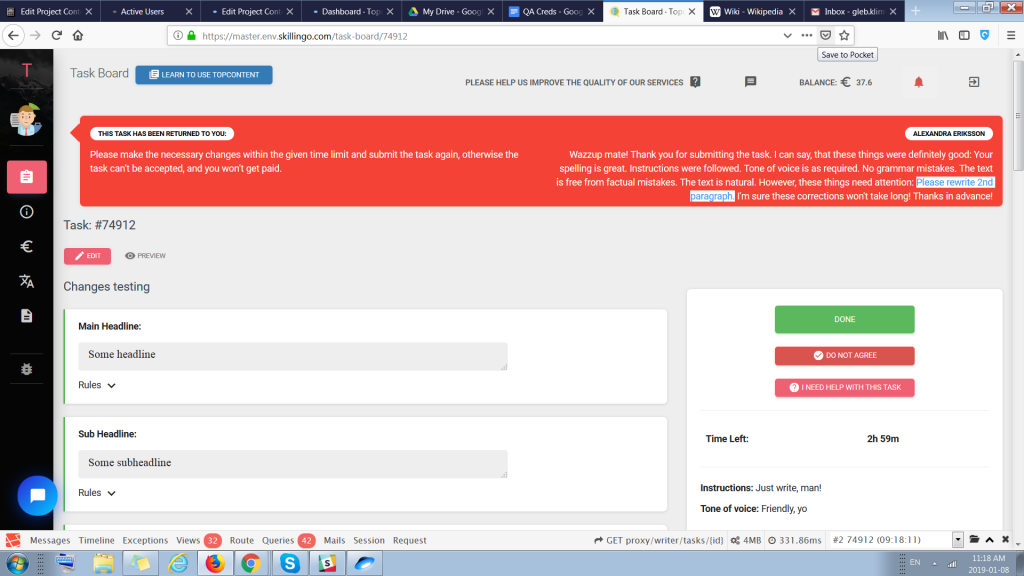This screenshot has height=576, width=1024.
Task: Open the notifications bell icon
Action: tap(921, 82)
